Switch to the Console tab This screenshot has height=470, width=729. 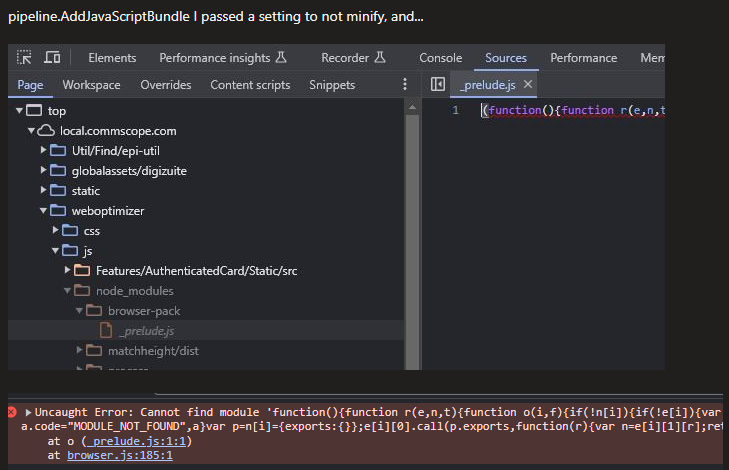tap(440, 58)
